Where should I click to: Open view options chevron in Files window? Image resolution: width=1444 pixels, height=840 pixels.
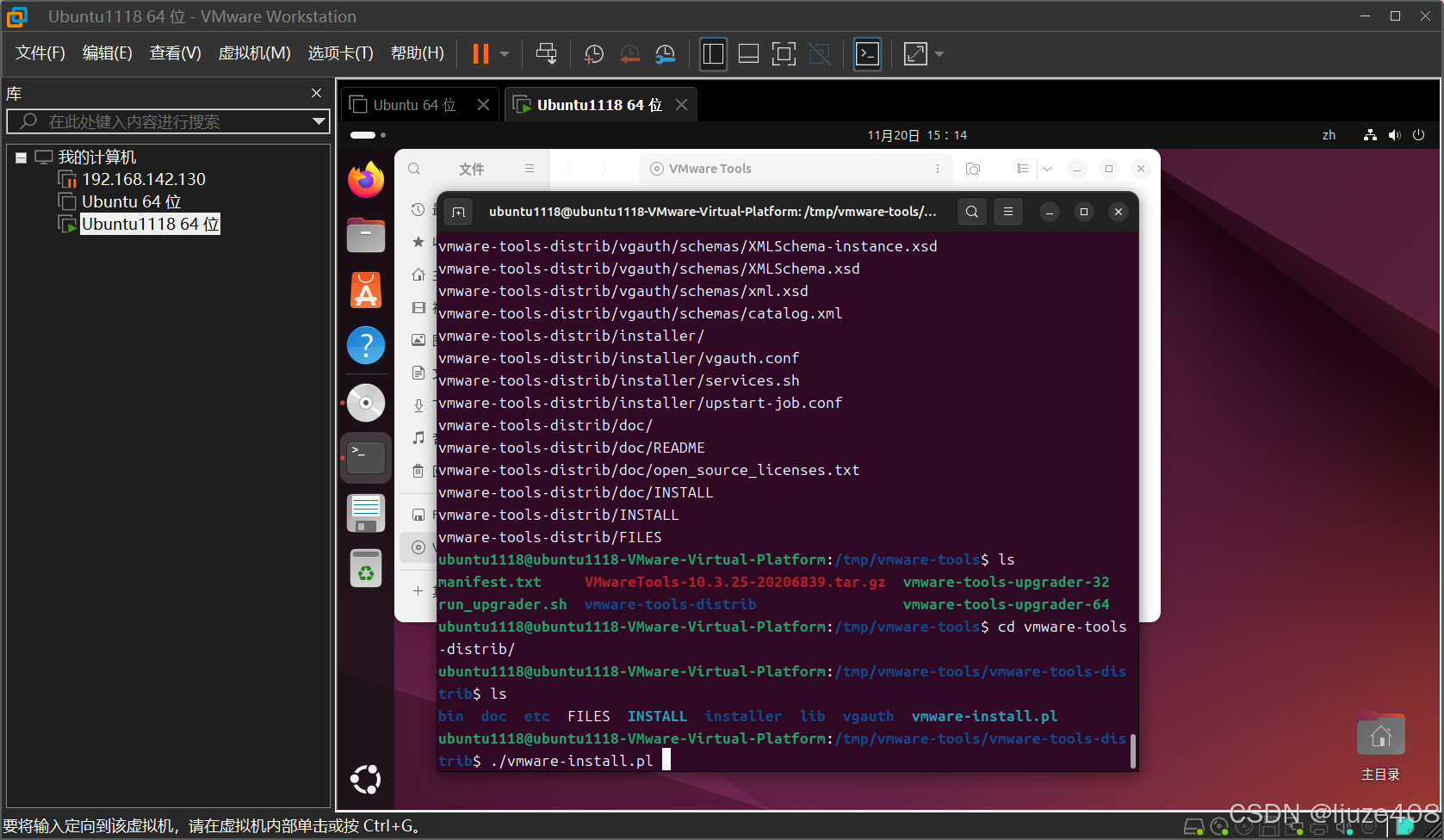click(x=1047, y=169)
